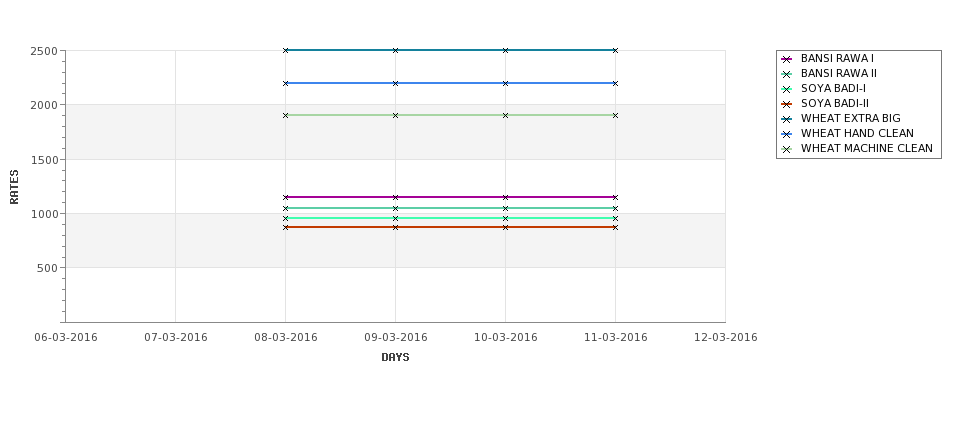Click the 12-03-2016 date axis label
975x429 pixels.
click(725, 338)
